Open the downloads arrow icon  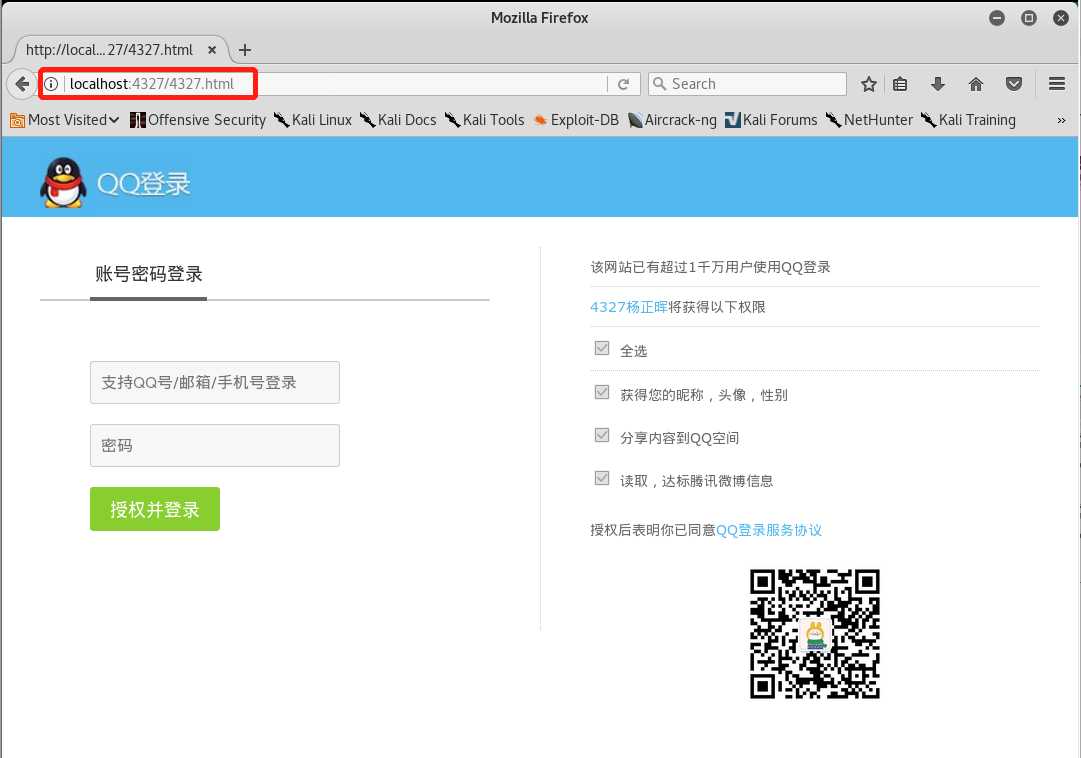(938, 84)
